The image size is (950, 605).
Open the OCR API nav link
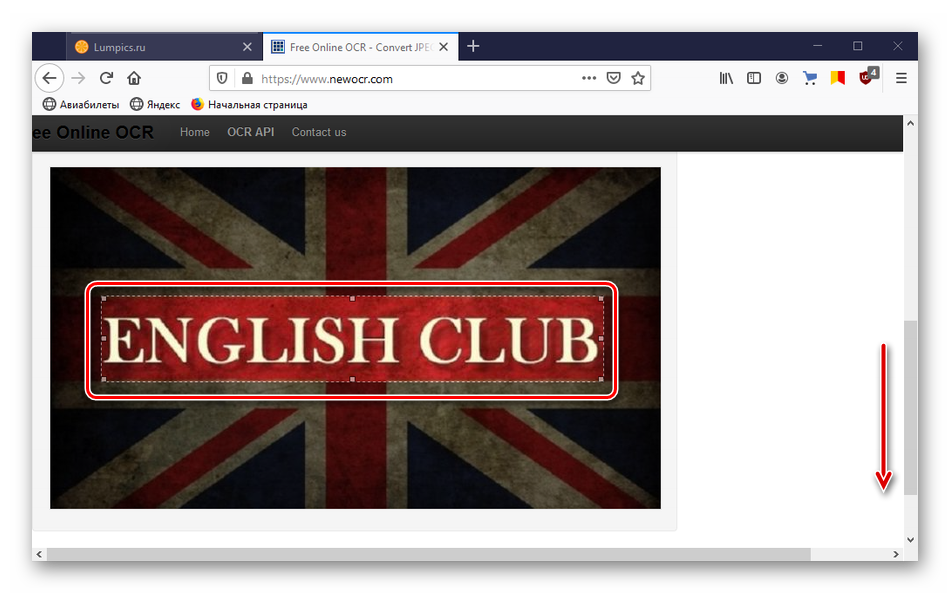(x=250, y=132)
